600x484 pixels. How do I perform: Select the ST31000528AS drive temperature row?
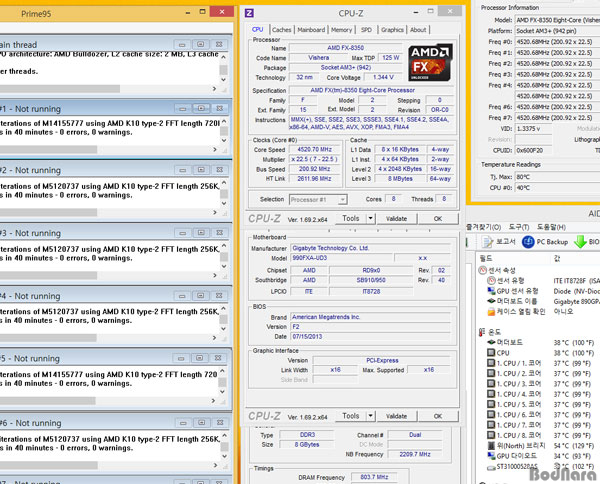coord(540,466)
